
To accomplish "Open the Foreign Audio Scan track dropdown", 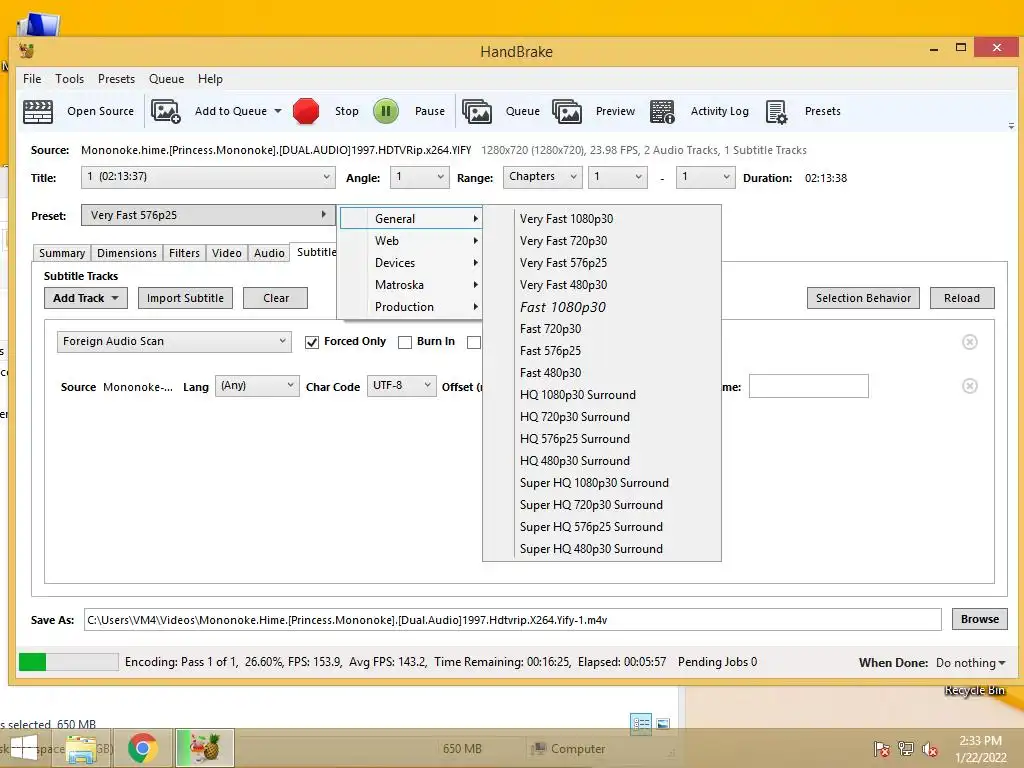I will click(174, 342).
